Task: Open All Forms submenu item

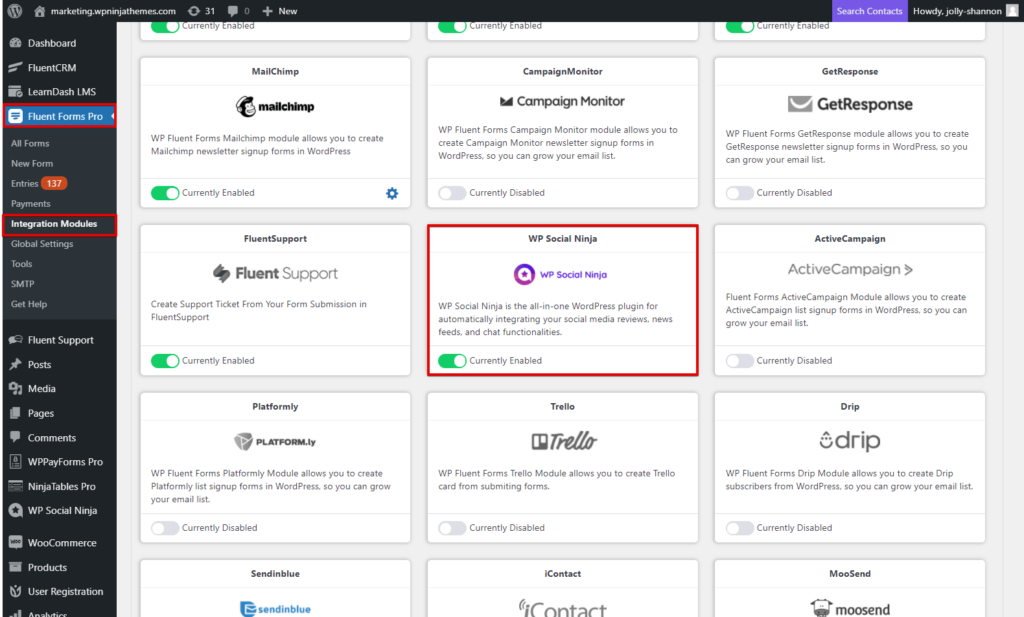Action: point(30,144)
